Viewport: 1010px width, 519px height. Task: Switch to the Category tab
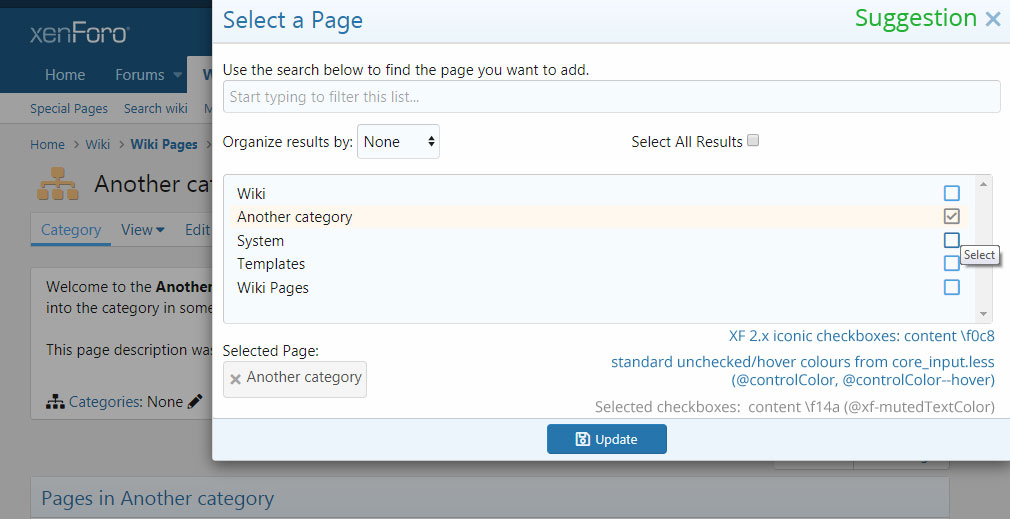pos(71,230)
